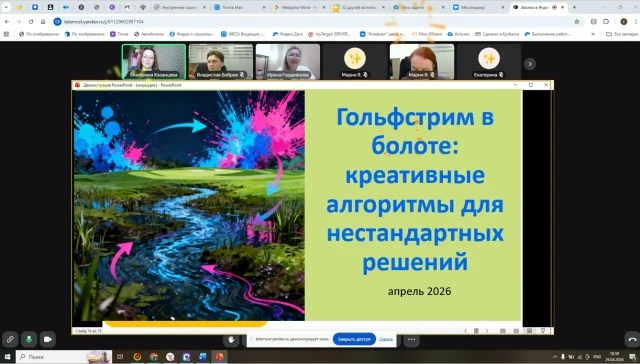Open slide navigator icon between slide arrows
The height and width of the screenshot is (364, 640).
[476, 331]
